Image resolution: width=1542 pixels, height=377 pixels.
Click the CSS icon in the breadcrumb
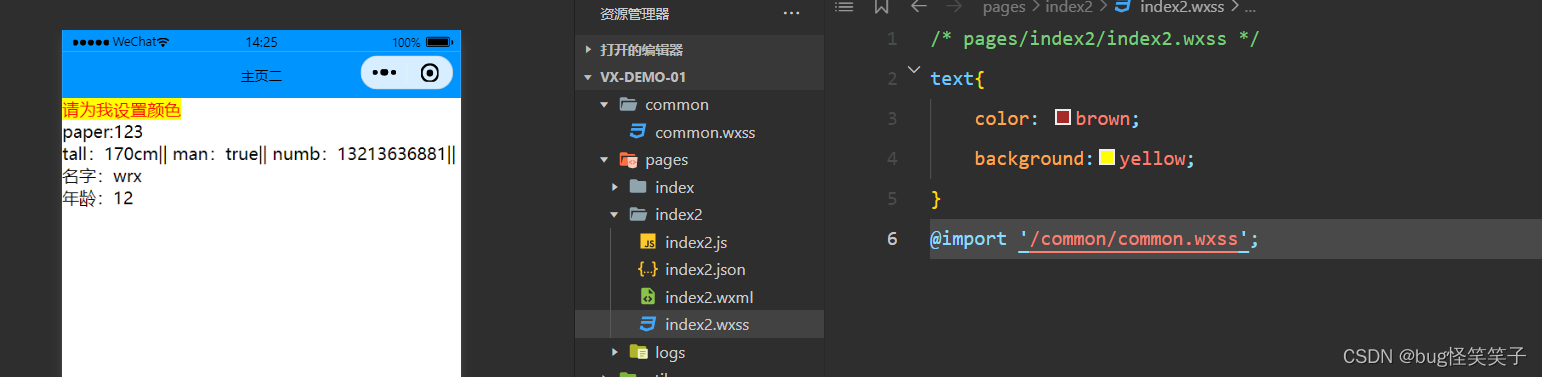point(1122,7)
